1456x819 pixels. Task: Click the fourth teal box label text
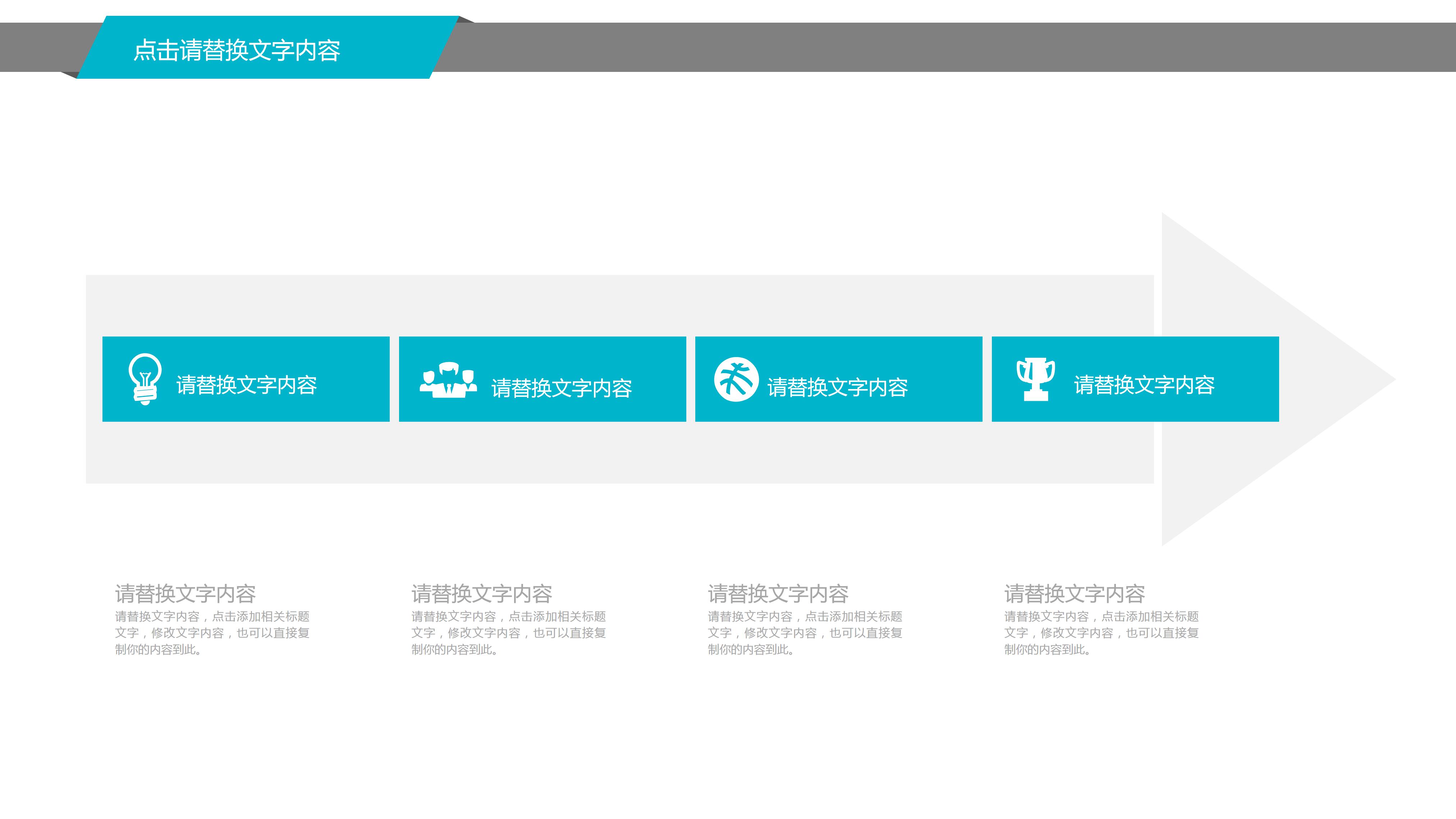click(1144, 385)
